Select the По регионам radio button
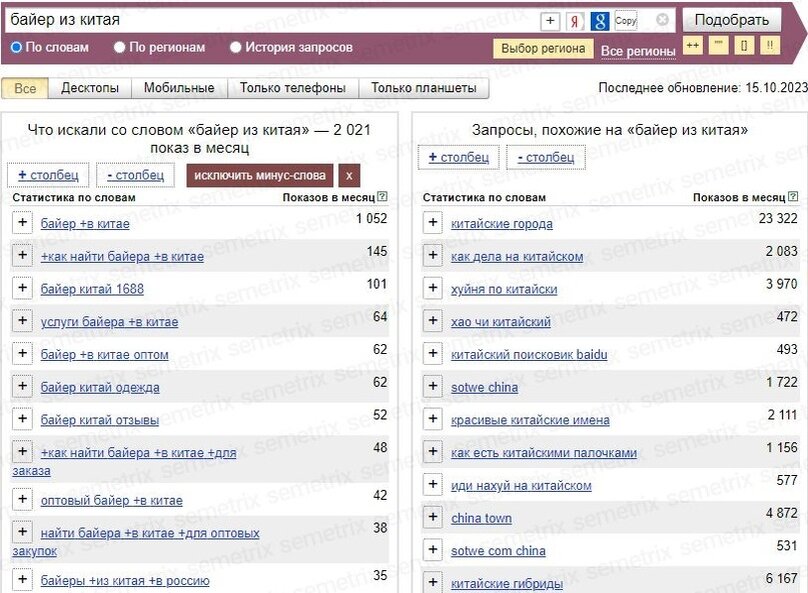This screenshot has width=808, height=593. [119, 46]
